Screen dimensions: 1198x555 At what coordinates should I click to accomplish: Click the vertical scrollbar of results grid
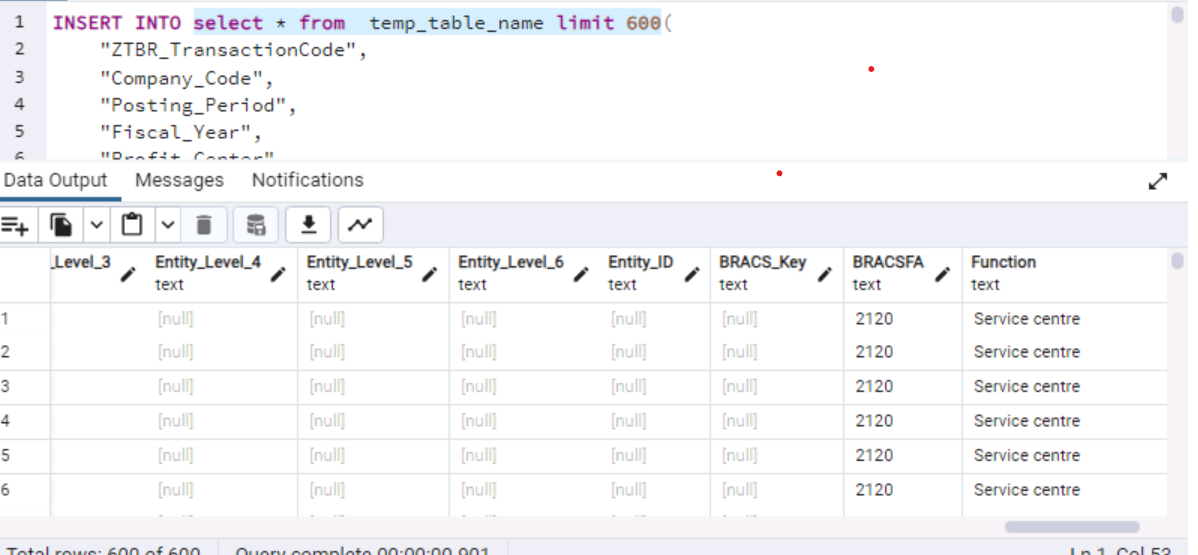[x=1177, y=261]
